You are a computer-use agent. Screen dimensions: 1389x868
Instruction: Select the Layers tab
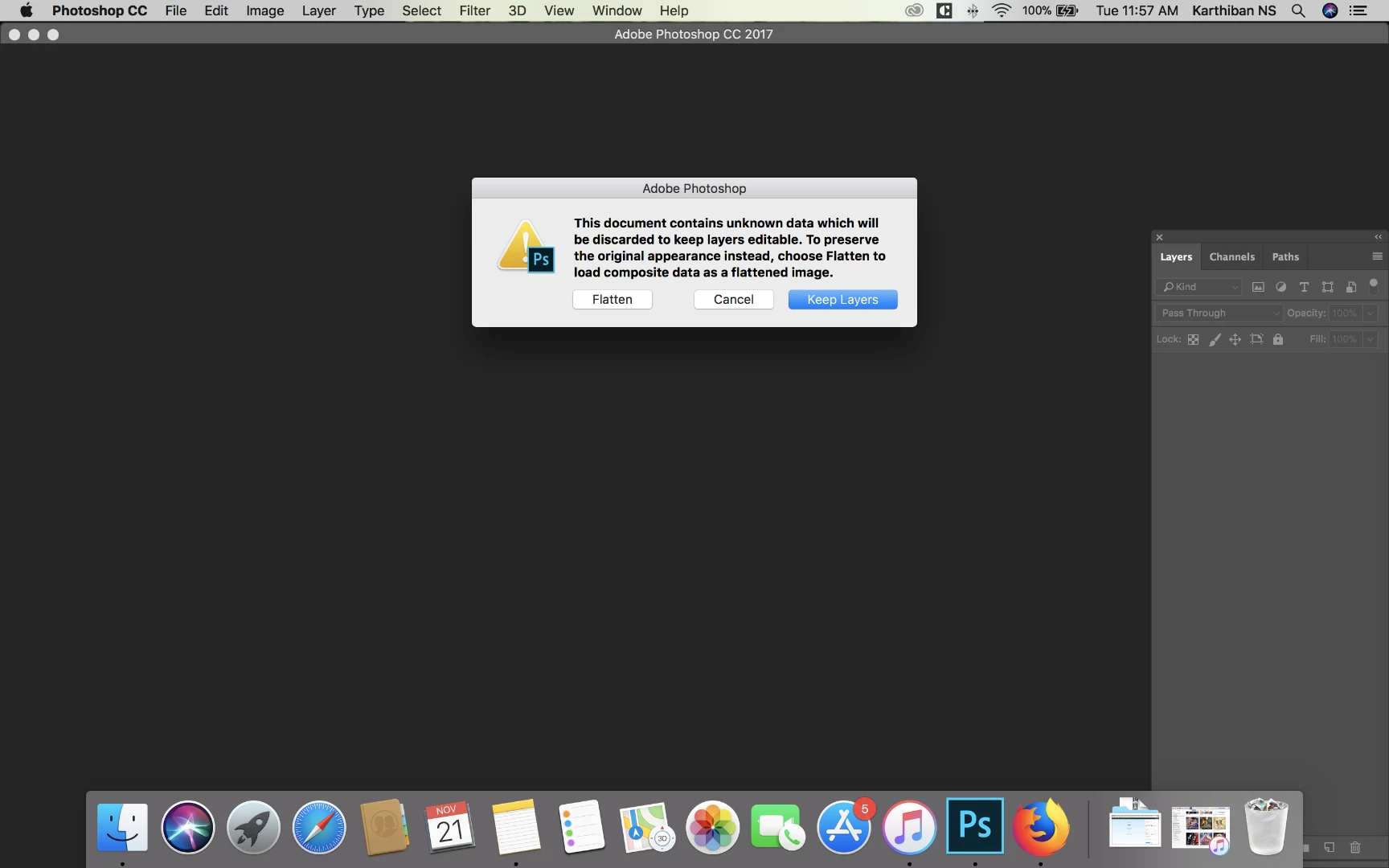1176,256
